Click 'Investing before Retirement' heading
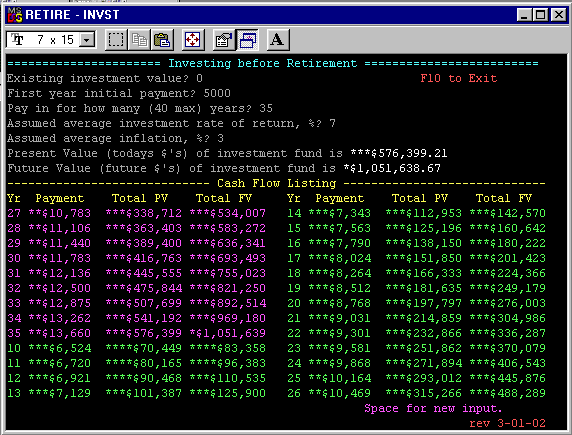Screen dimensions: 572x435 click(x=262, y=63)
